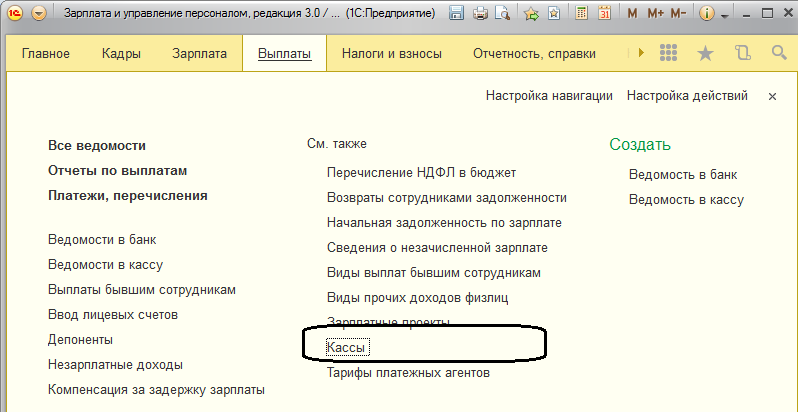Open Сведения о незачисленной зарплате
This screenshot has width=798, height=412.
(437, 248)
